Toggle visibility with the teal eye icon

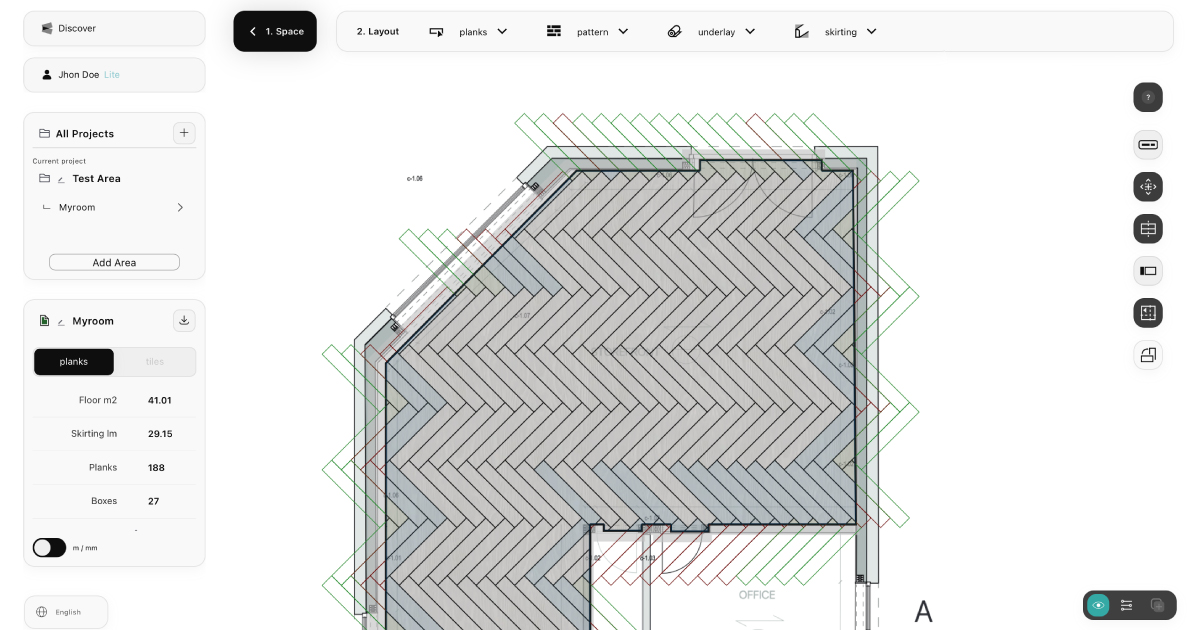click(1098, 605)
